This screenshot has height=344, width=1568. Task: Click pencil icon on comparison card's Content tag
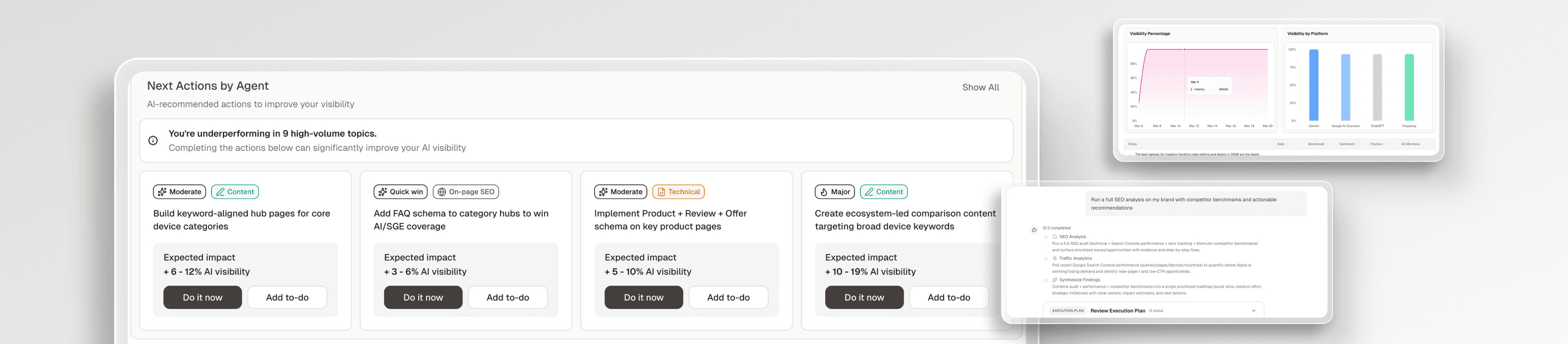(869, 192)
